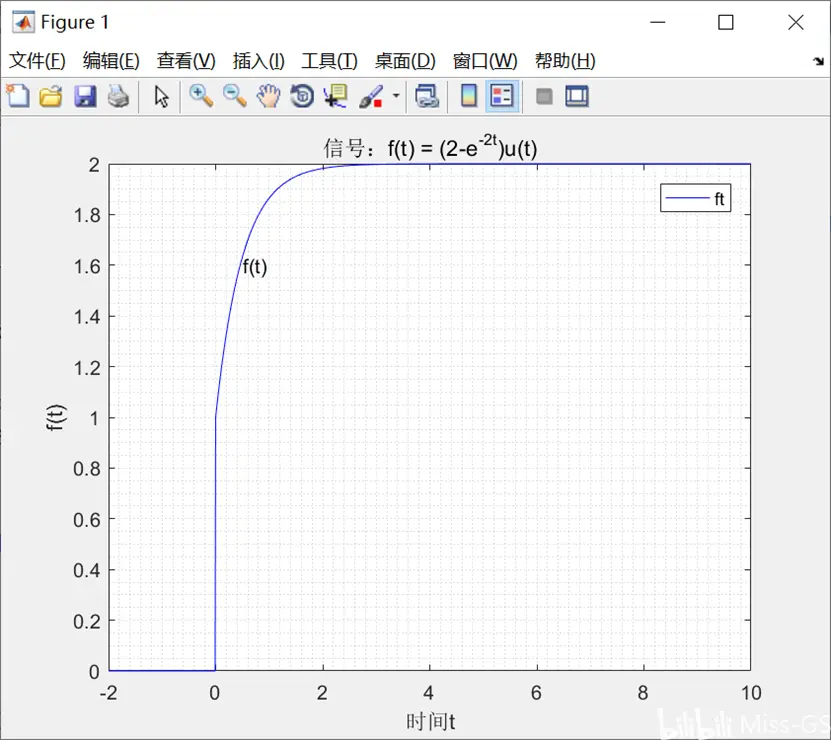Toggle the legend using the Insert Legend icon
Viewport: 831px width, 740px height.
pos(501,96)
